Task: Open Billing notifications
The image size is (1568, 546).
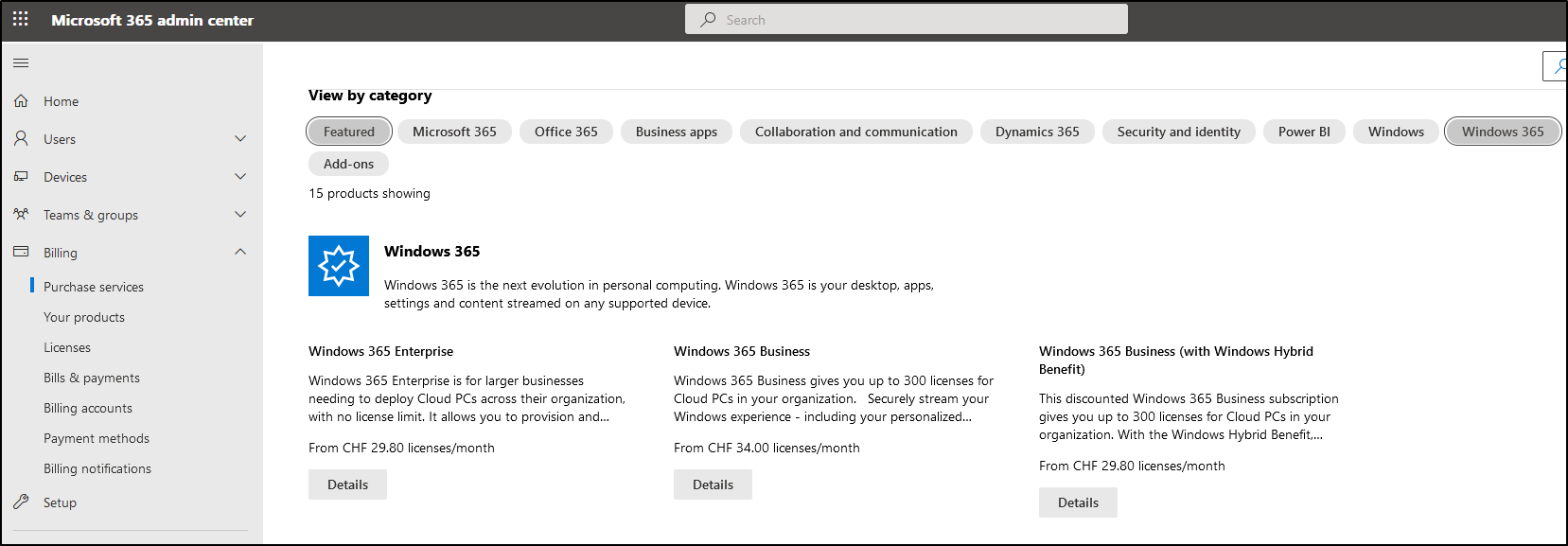Action: [97, 468]
